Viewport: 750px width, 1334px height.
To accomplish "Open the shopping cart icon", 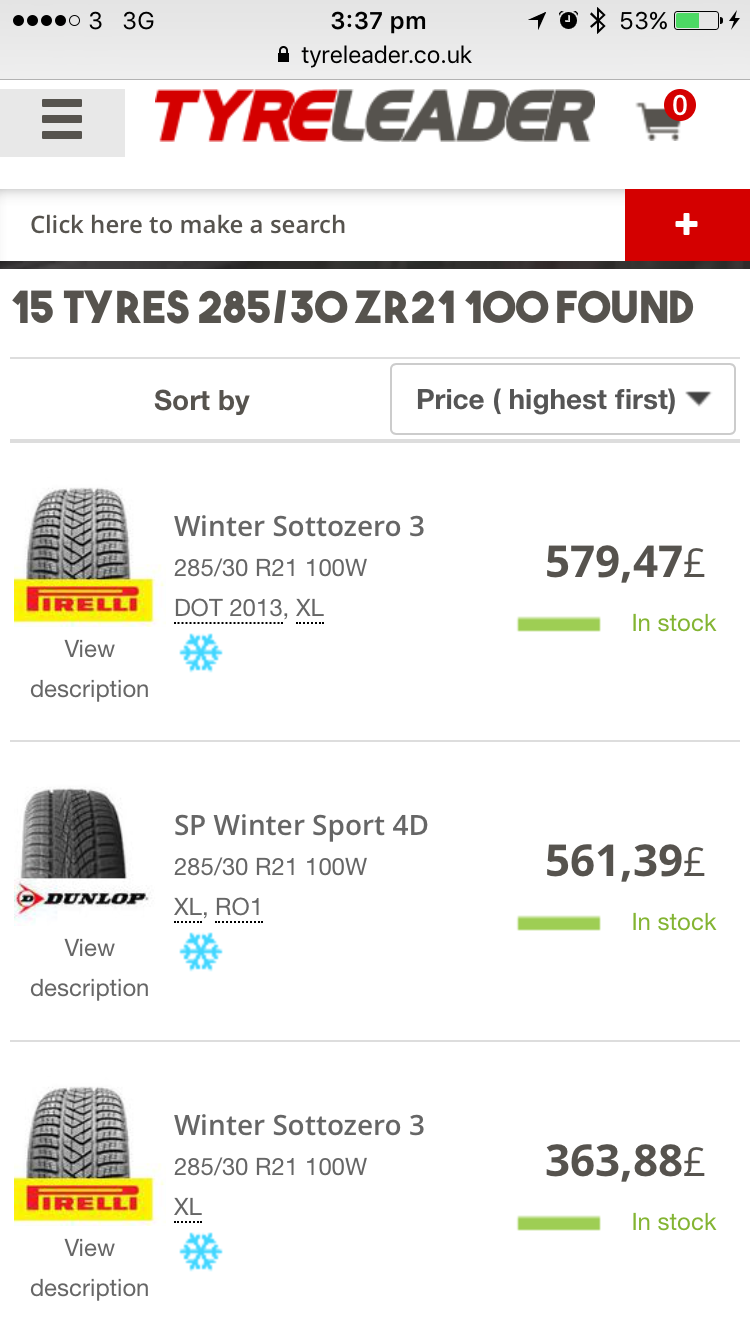I will tap(662, 120).
